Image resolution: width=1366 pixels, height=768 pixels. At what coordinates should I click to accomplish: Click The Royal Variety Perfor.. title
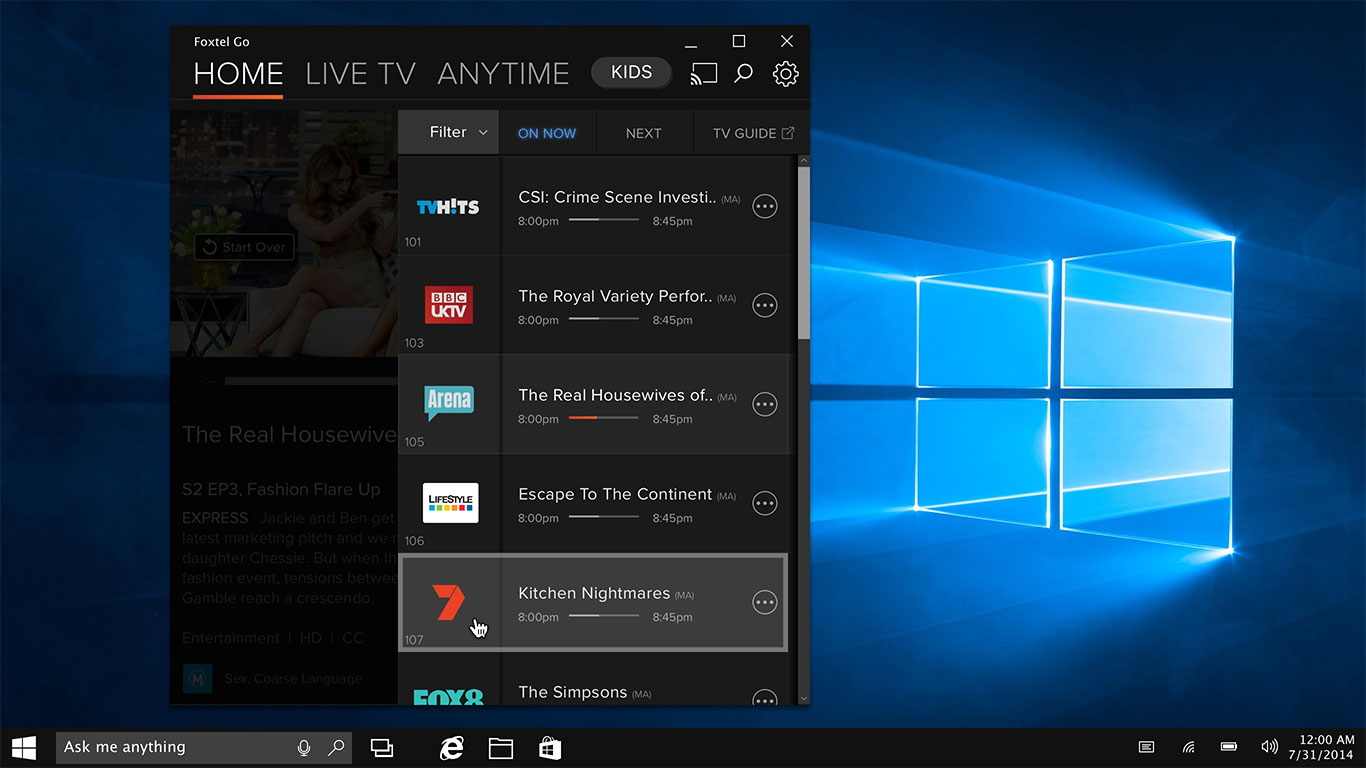coord(615,296)
